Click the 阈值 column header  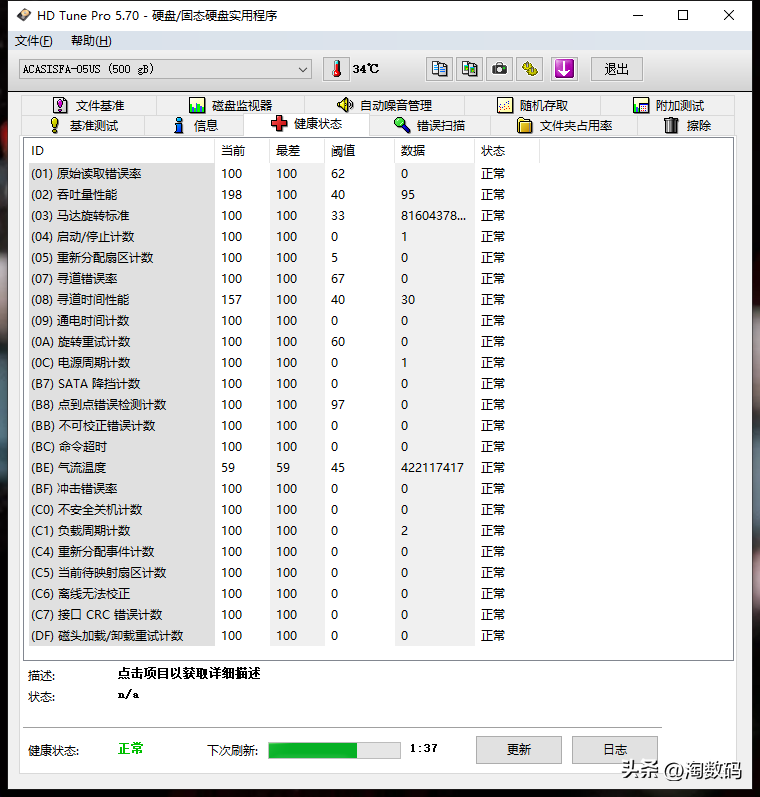[x=359, y=151]
